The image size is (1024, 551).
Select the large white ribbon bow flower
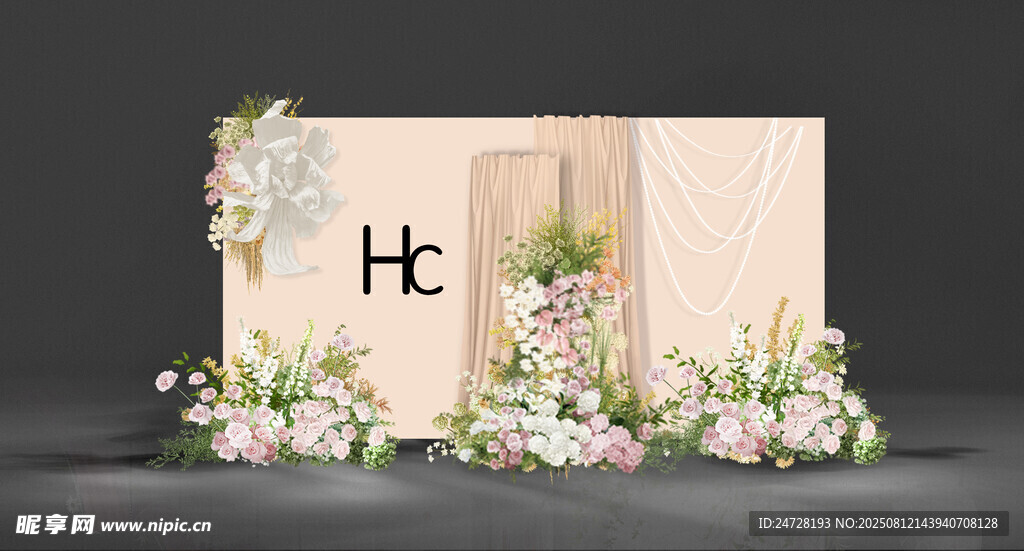pos(283,185)
